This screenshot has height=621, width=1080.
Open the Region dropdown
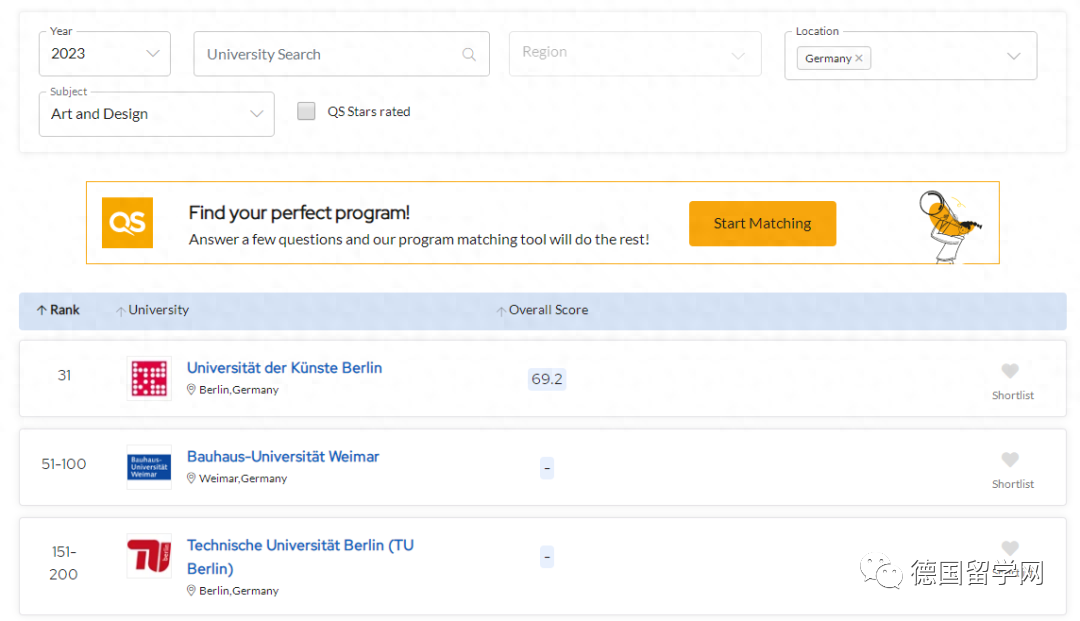pyautogui.click(x=634, y=54)
